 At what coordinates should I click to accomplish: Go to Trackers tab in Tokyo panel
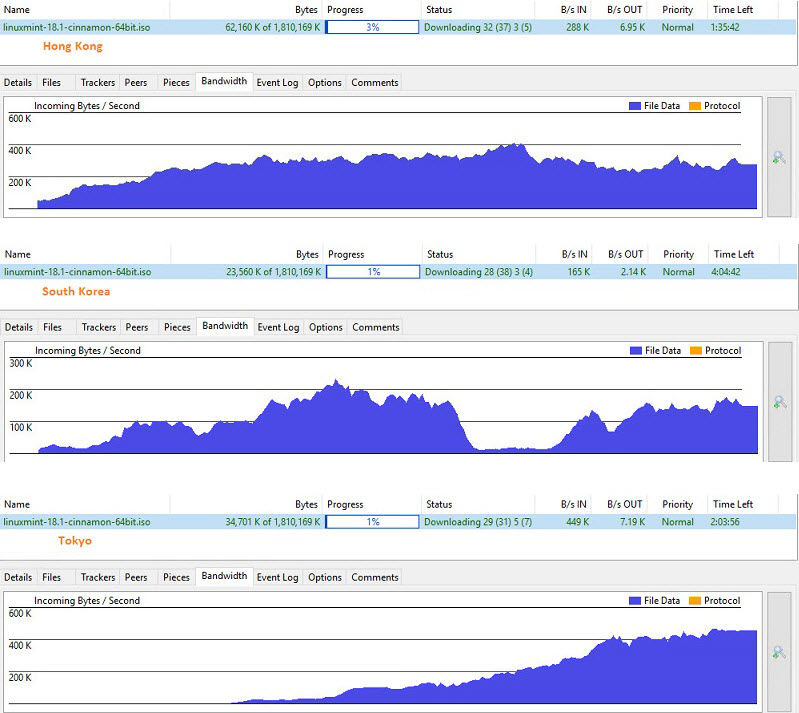click(x=98, y=577)
